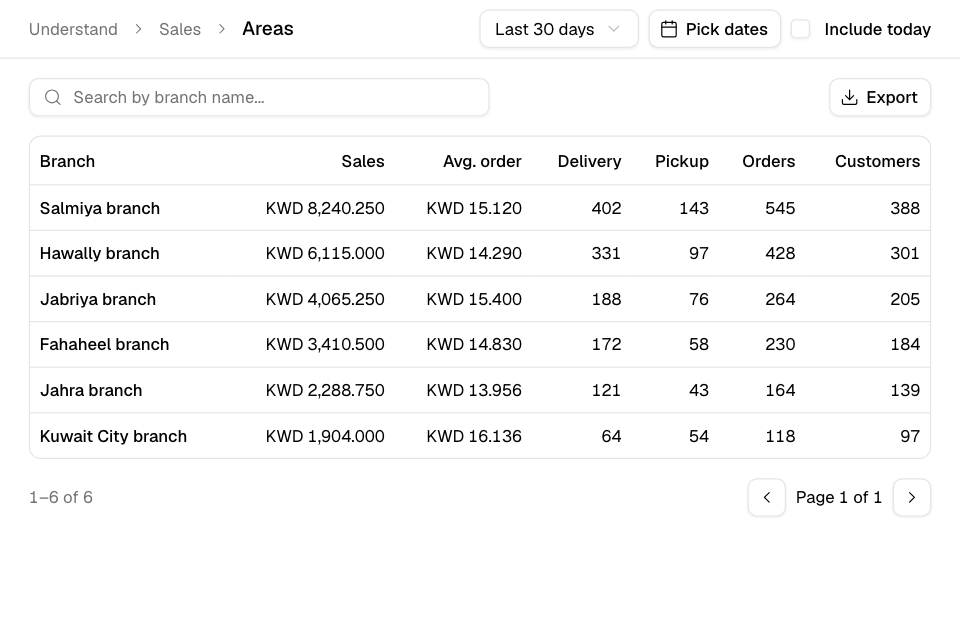Select Fahaheel branch row name

pyautogui.click(x=105, y=345)
